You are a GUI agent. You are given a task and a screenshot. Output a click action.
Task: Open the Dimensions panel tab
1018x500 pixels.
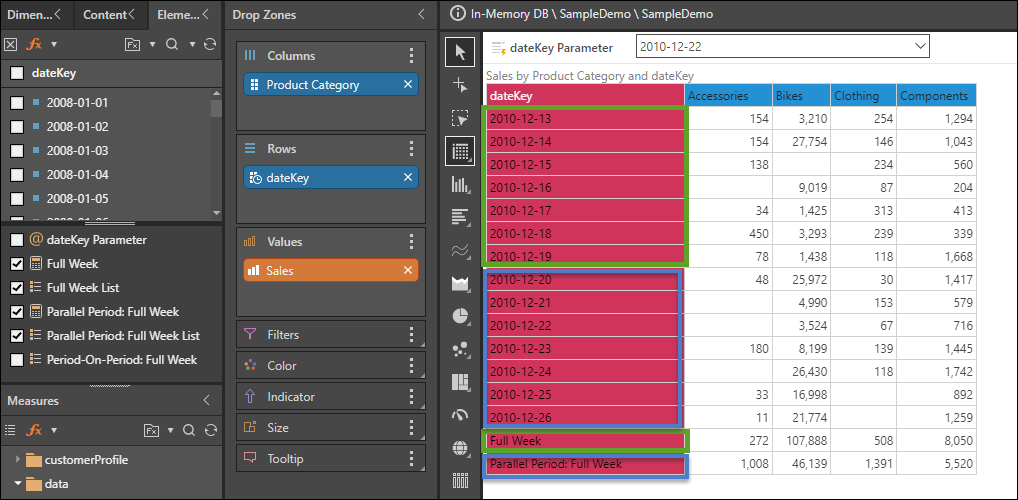click(30, 15)
